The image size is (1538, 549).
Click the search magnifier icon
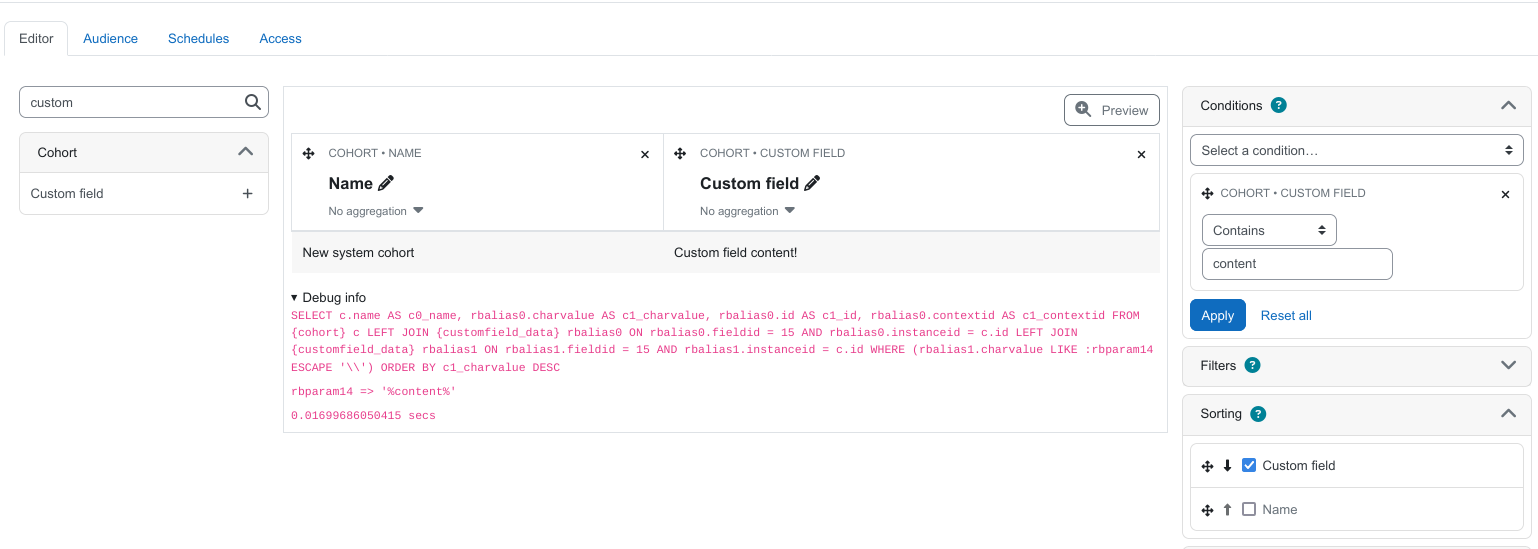[253, 102]
